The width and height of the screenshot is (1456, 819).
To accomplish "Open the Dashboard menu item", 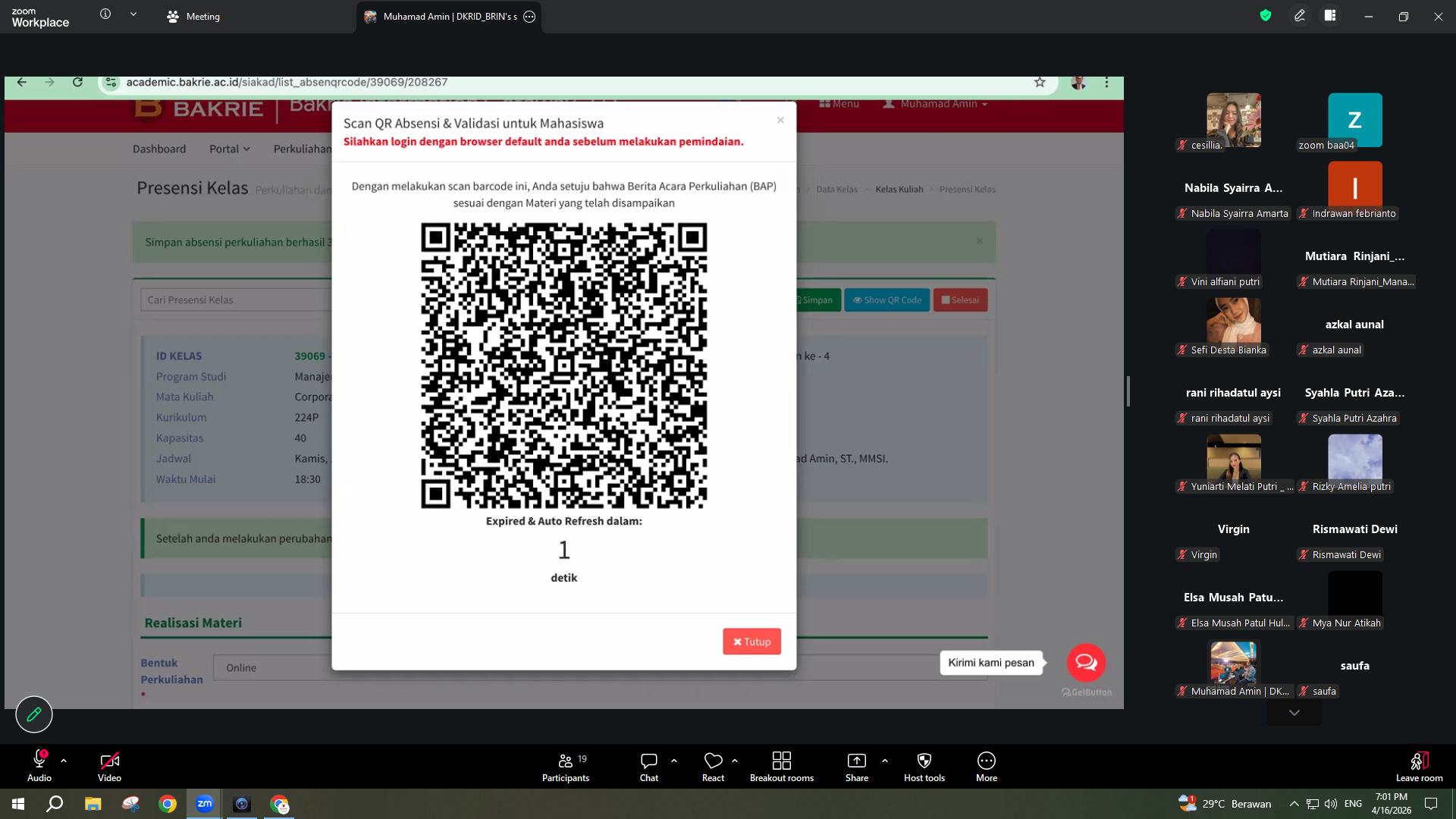I will pos(159,149).
